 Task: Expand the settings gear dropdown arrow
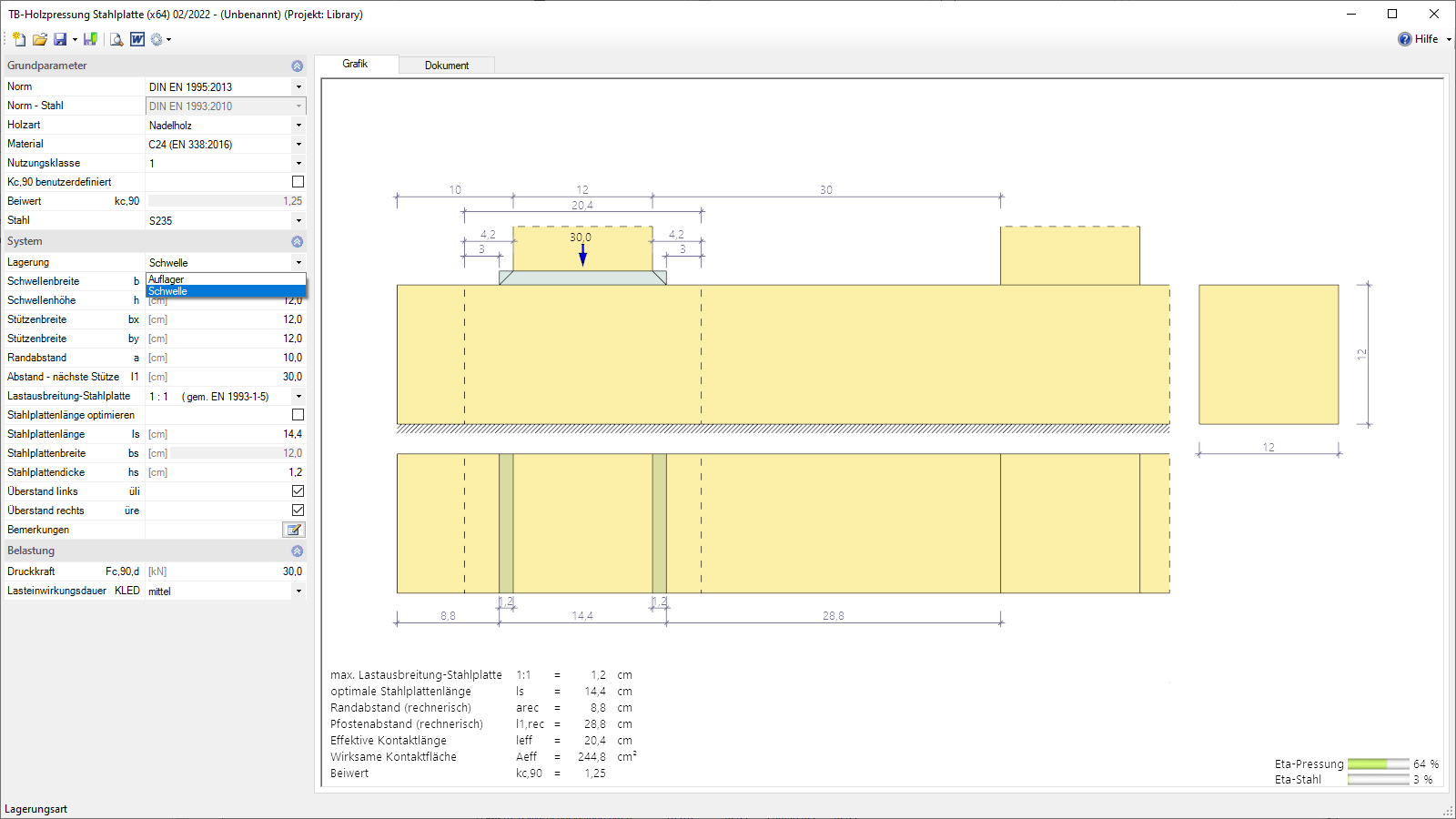169,40
